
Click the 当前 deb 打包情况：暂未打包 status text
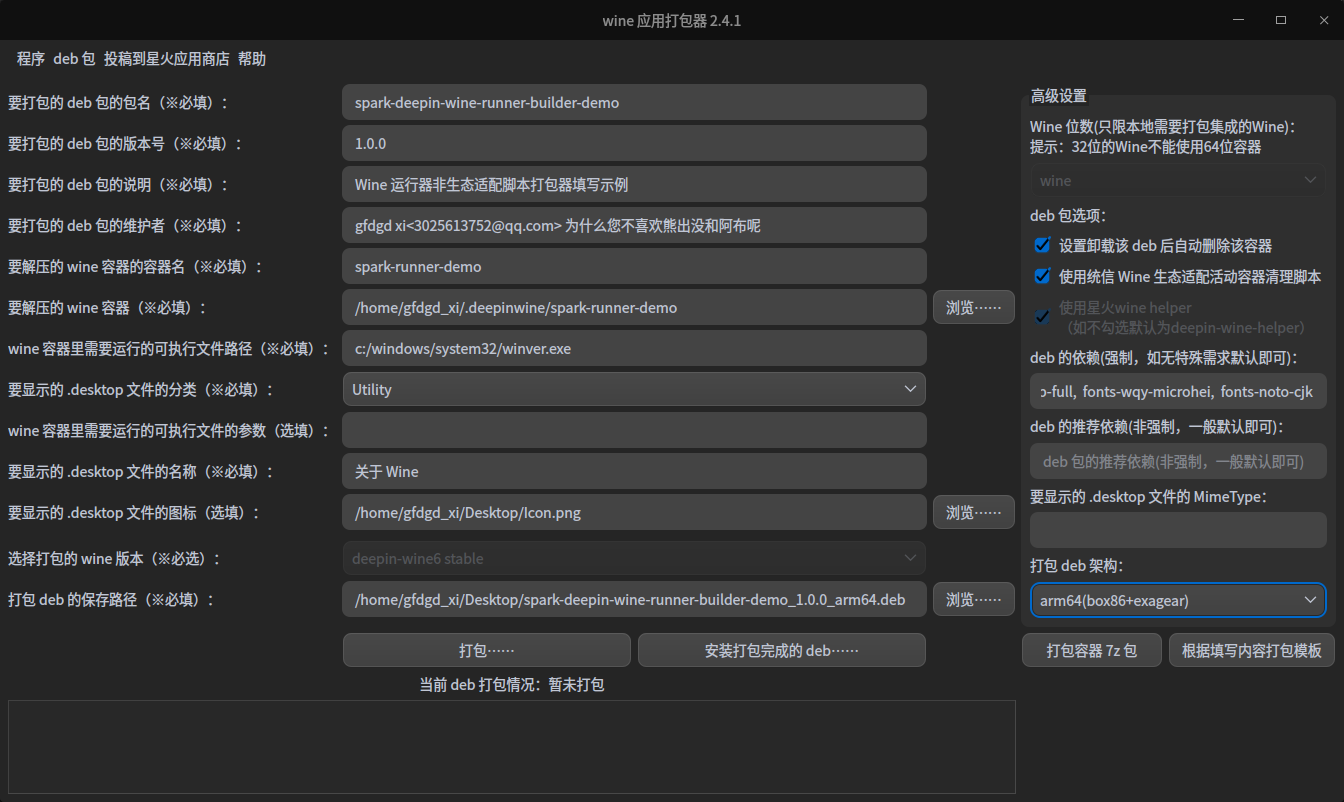pos(512,685)
